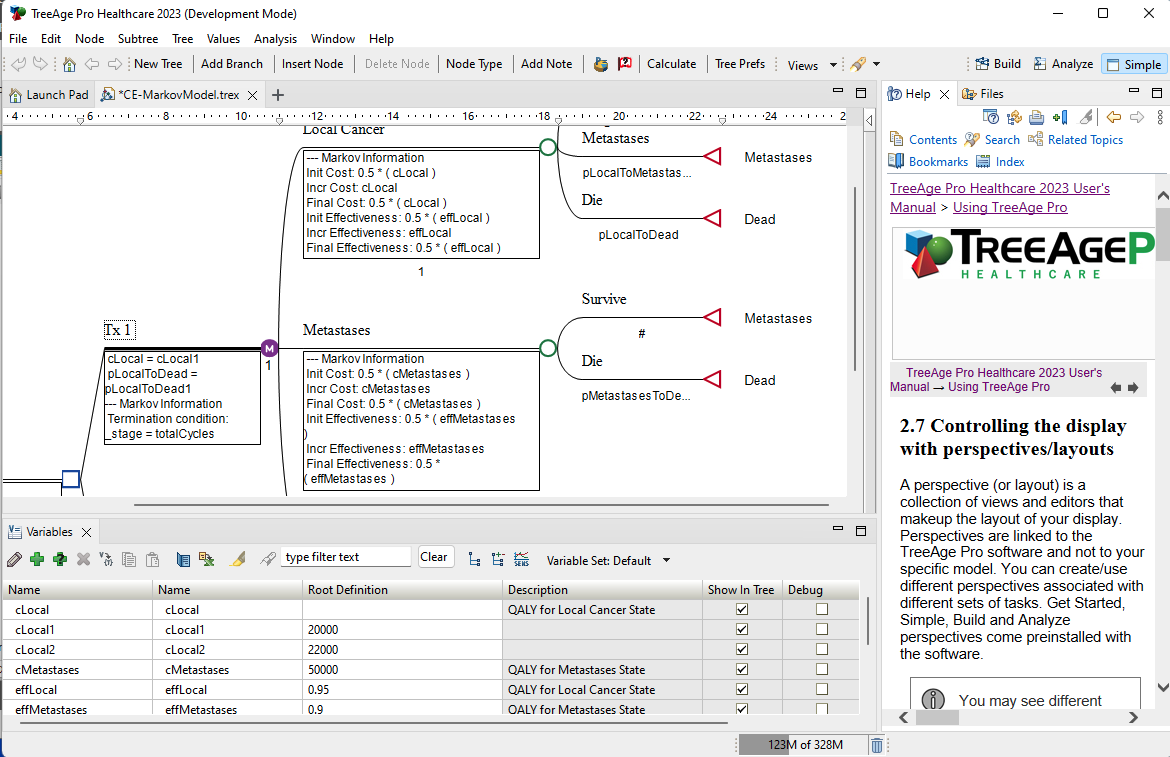Open Using TreeAge Pro link

pyautogui.click(x=1010, y=207)
